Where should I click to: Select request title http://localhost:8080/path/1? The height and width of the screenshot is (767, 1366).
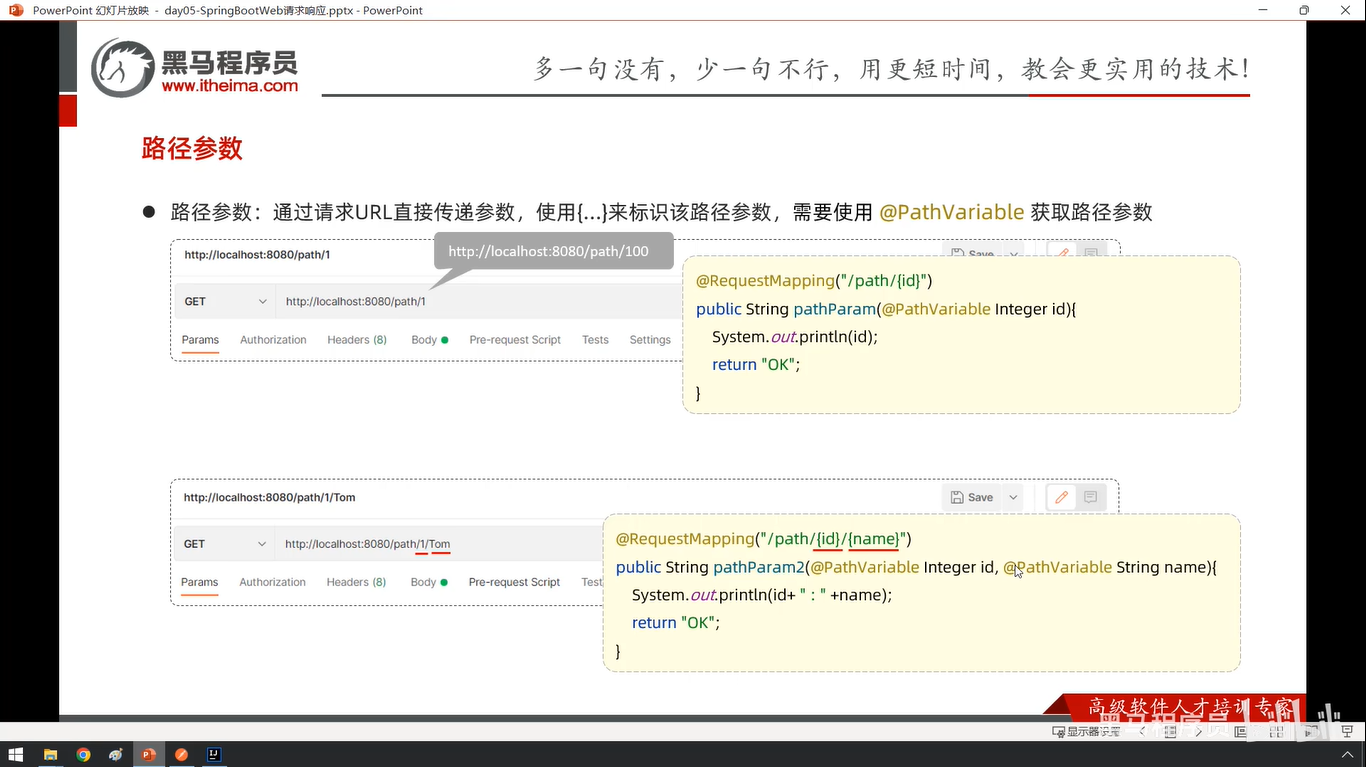(x=257, y=255)
